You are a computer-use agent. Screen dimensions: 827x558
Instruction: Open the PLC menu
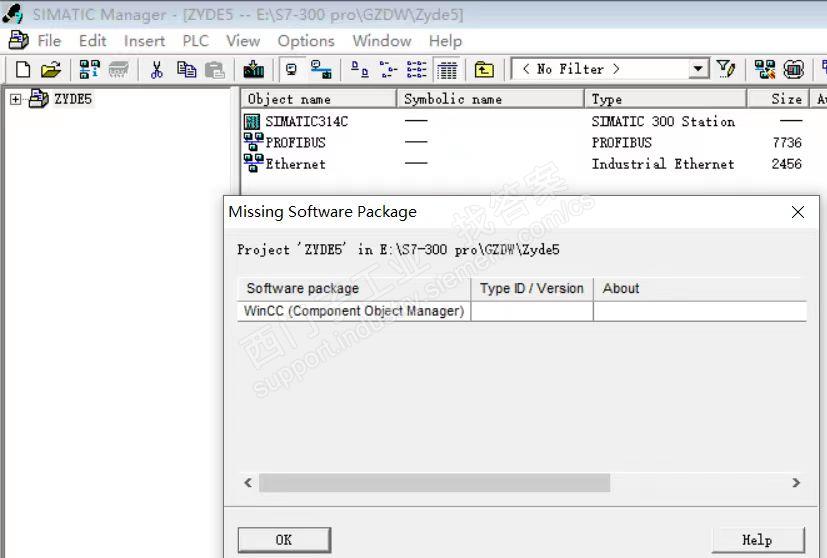coord(196,41)
